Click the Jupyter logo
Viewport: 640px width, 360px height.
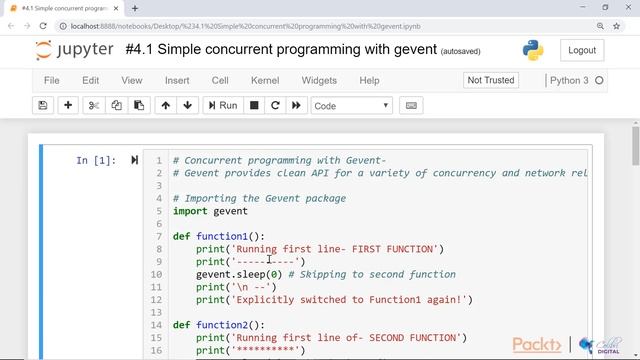74,50
